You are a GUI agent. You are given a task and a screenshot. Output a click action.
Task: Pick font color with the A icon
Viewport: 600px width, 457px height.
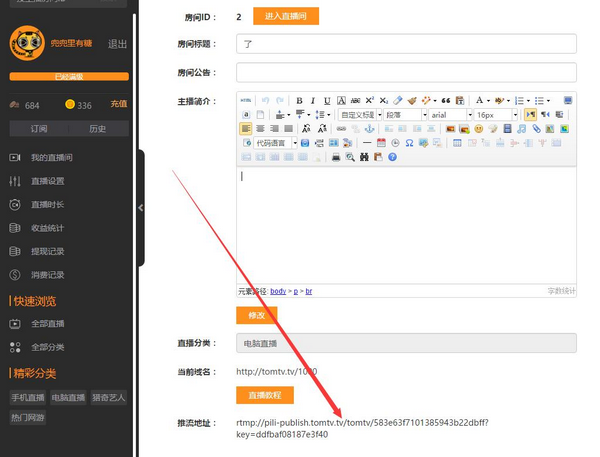coord(479,101)
